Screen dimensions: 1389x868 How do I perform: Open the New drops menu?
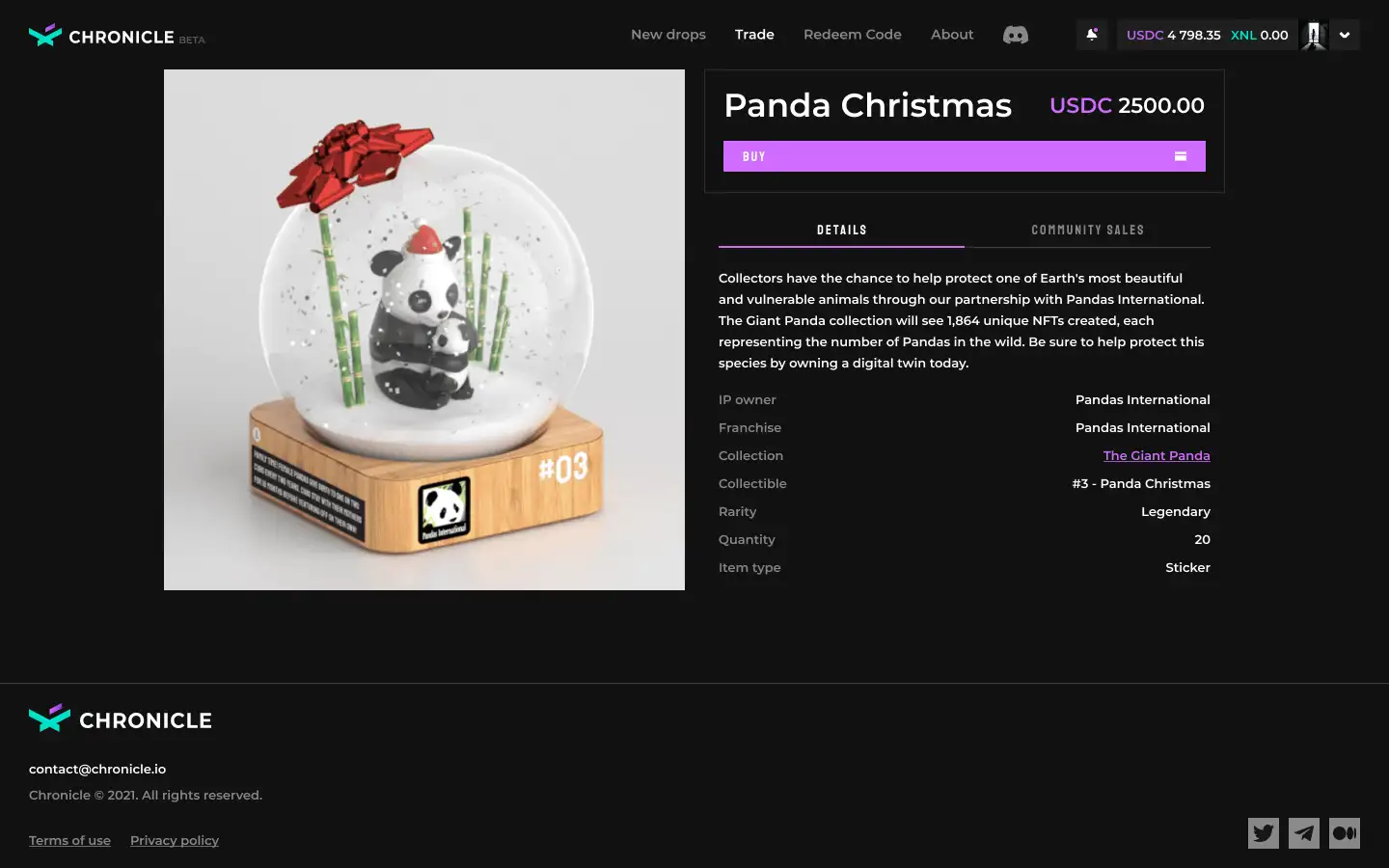point(668,35)
